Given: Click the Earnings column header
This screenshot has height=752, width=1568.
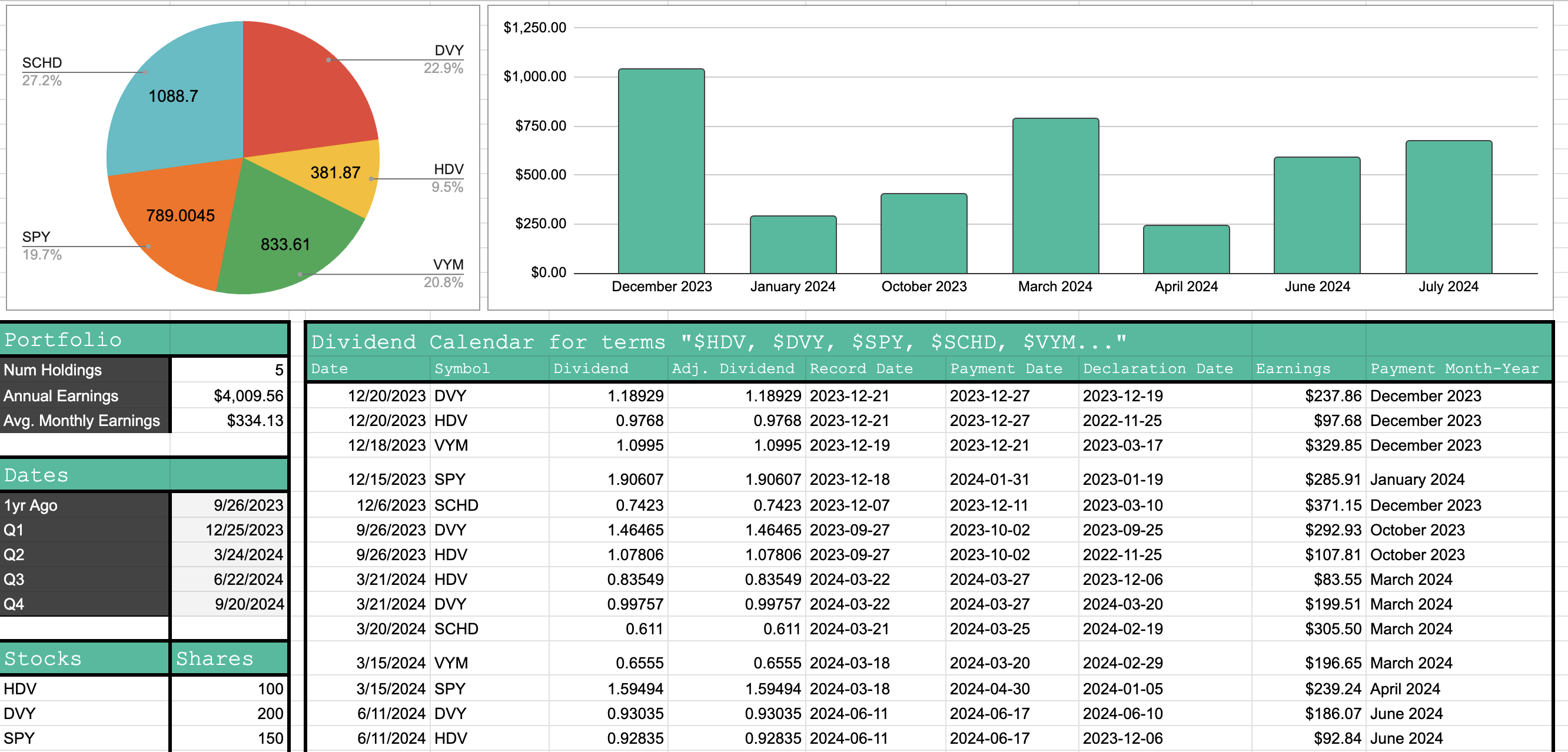Looking at the screenshot, I should (x=1308, y=369).
